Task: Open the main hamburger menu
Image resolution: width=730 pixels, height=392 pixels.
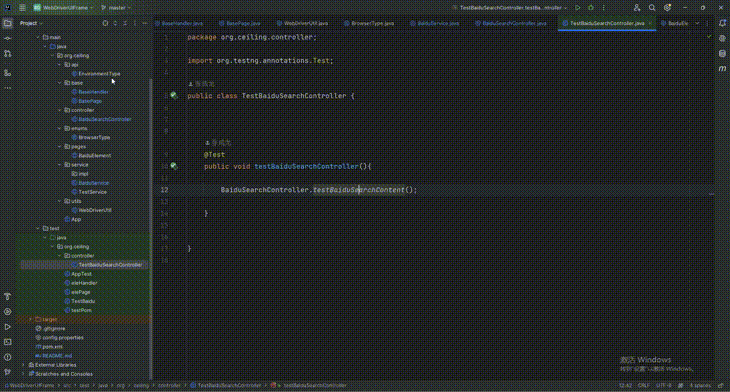Action: coord(22,8)
